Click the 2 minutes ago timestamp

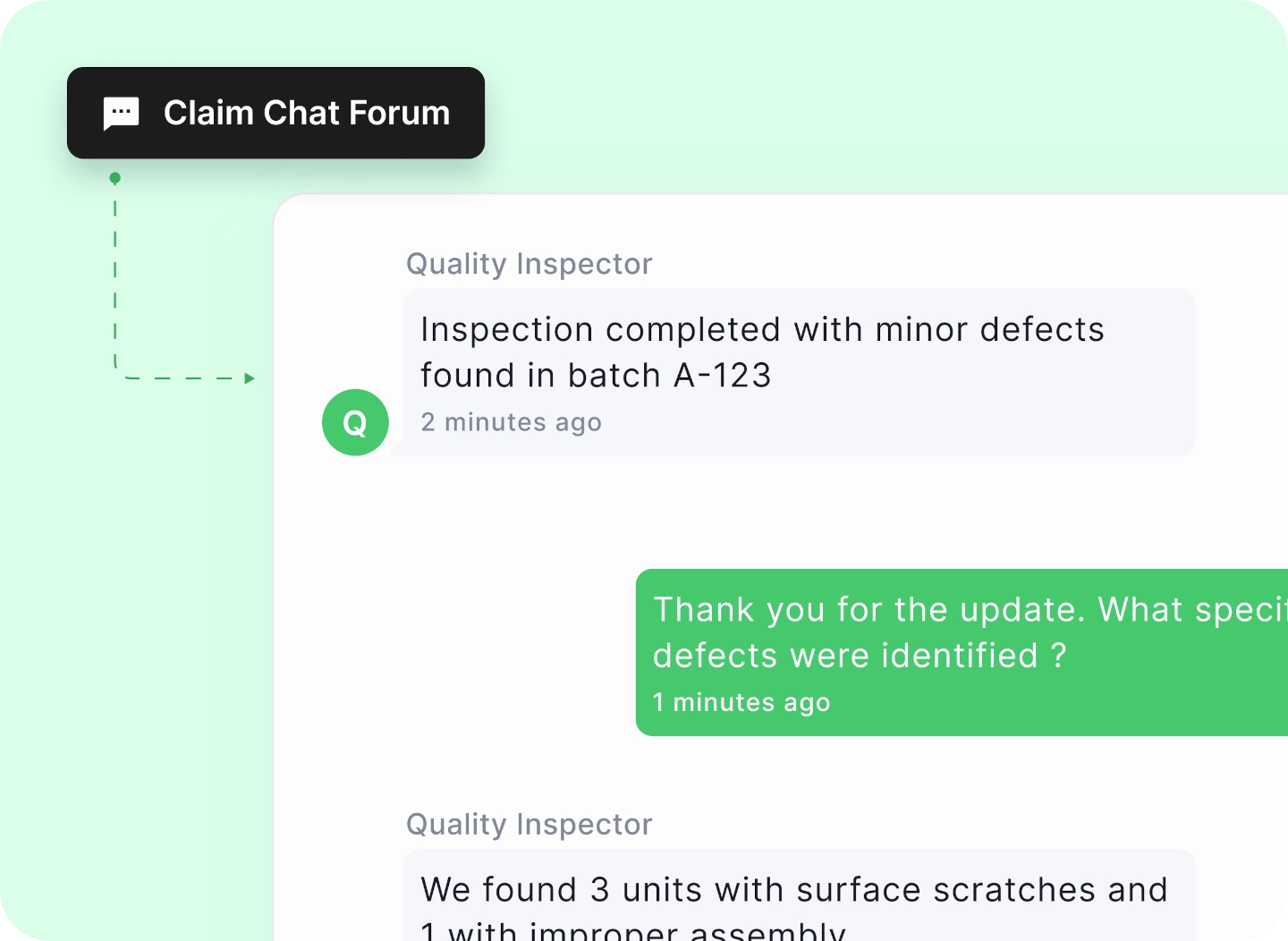[511, 422]
